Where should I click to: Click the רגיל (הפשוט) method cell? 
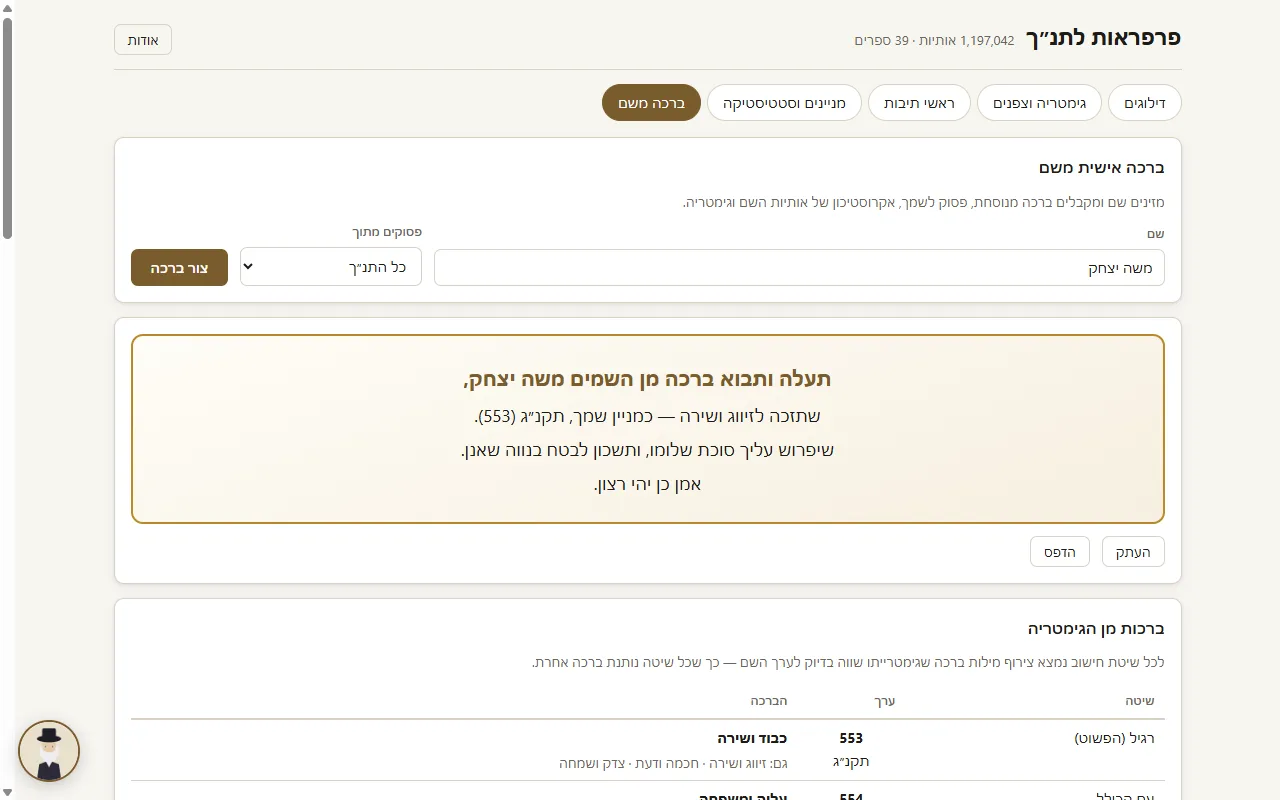tap(1114, 739)
